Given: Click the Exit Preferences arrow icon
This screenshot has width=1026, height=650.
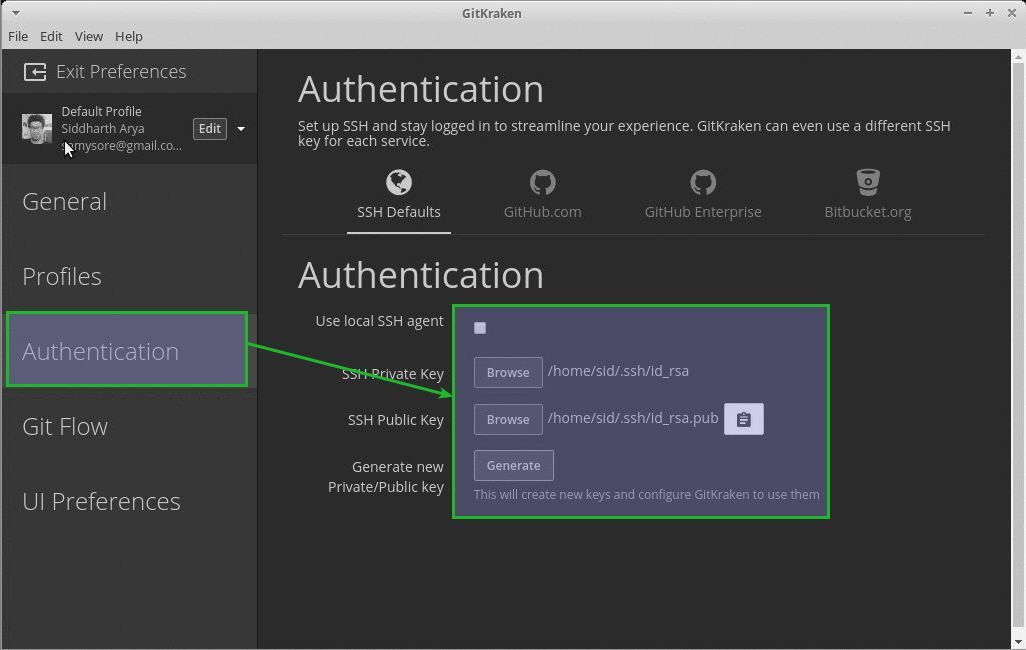Looking at the screenshot, I should [x=35, y=71].
